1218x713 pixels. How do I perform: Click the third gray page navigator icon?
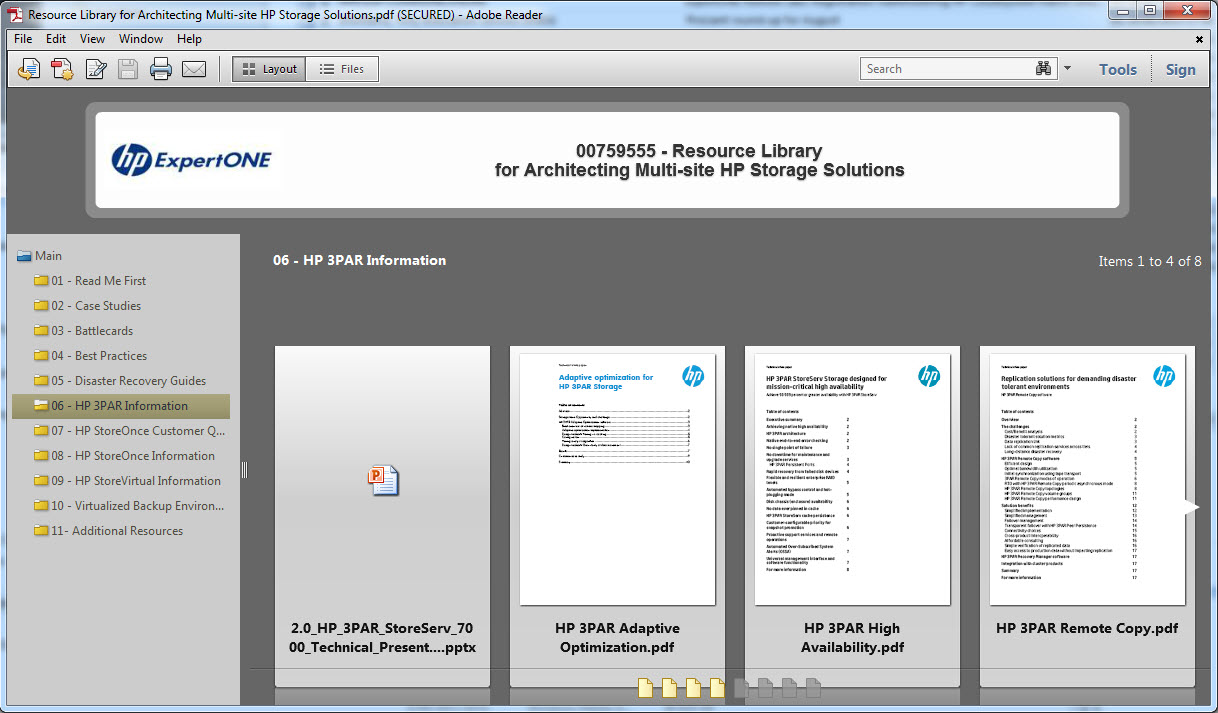(x=789, y=687)
